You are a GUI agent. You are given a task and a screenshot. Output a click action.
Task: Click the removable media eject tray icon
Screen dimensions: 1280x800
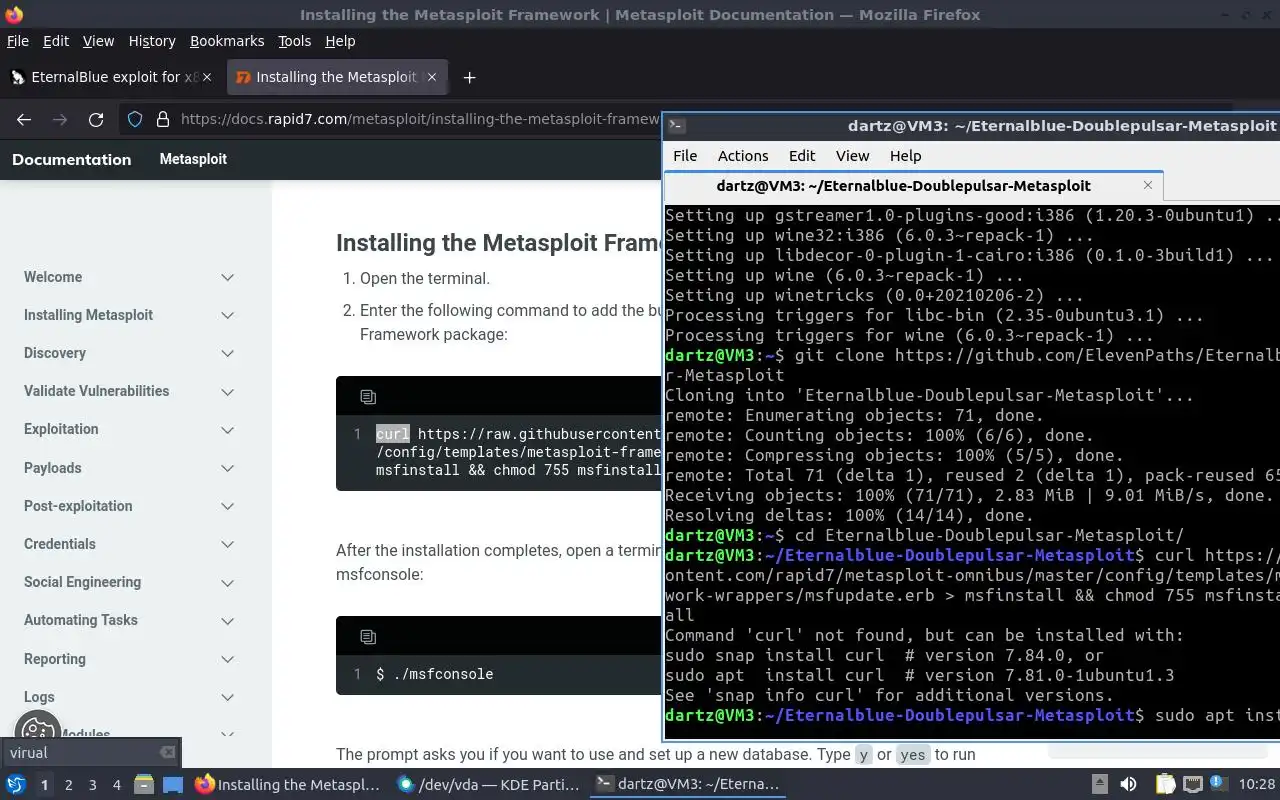click(x=1099, y=785)
